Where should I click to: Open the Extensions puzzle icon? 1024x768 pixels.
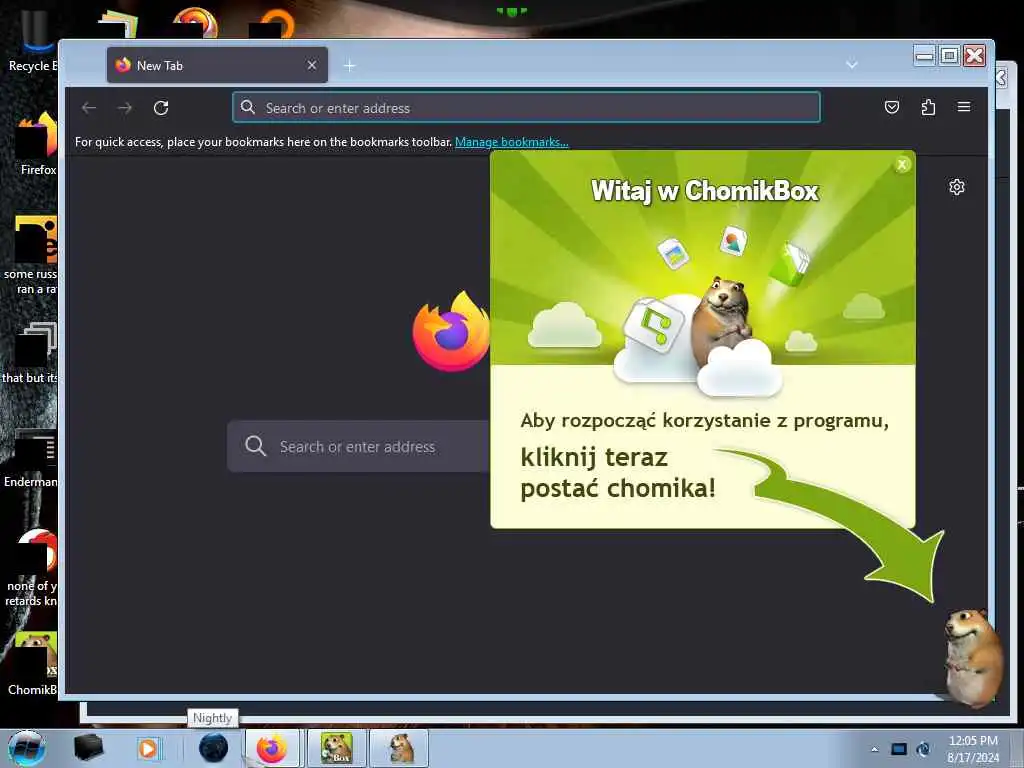928,107
